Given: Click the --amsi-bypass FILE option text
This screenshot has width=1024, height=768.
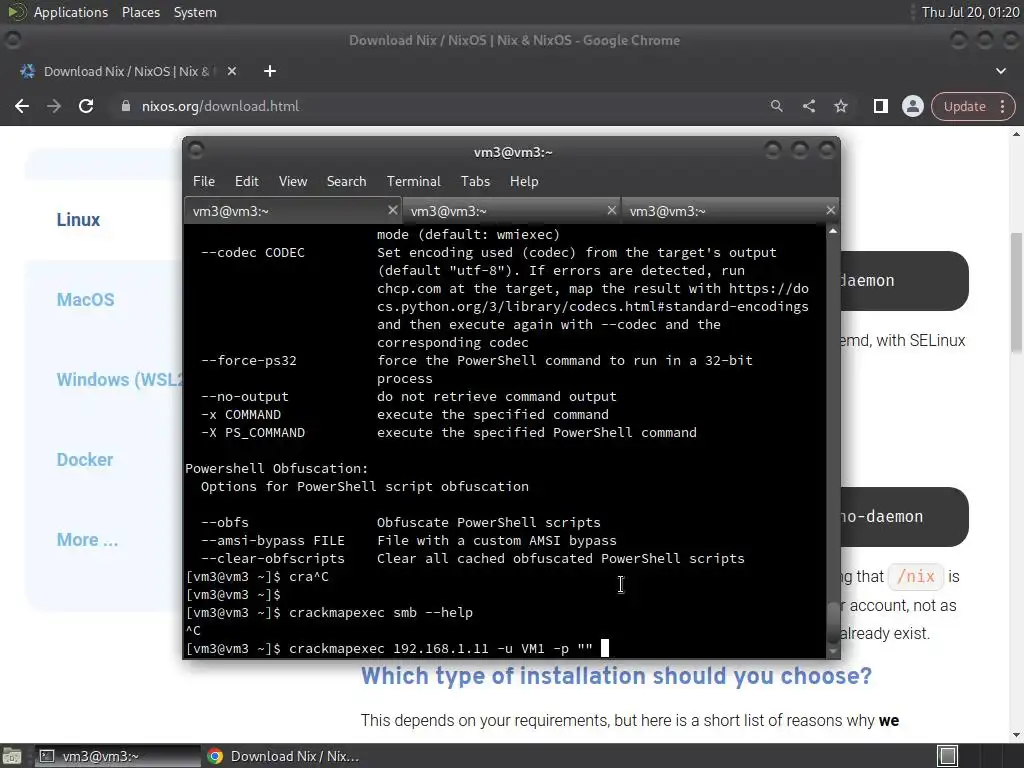Looking at the screenshot, I should 272,541.
